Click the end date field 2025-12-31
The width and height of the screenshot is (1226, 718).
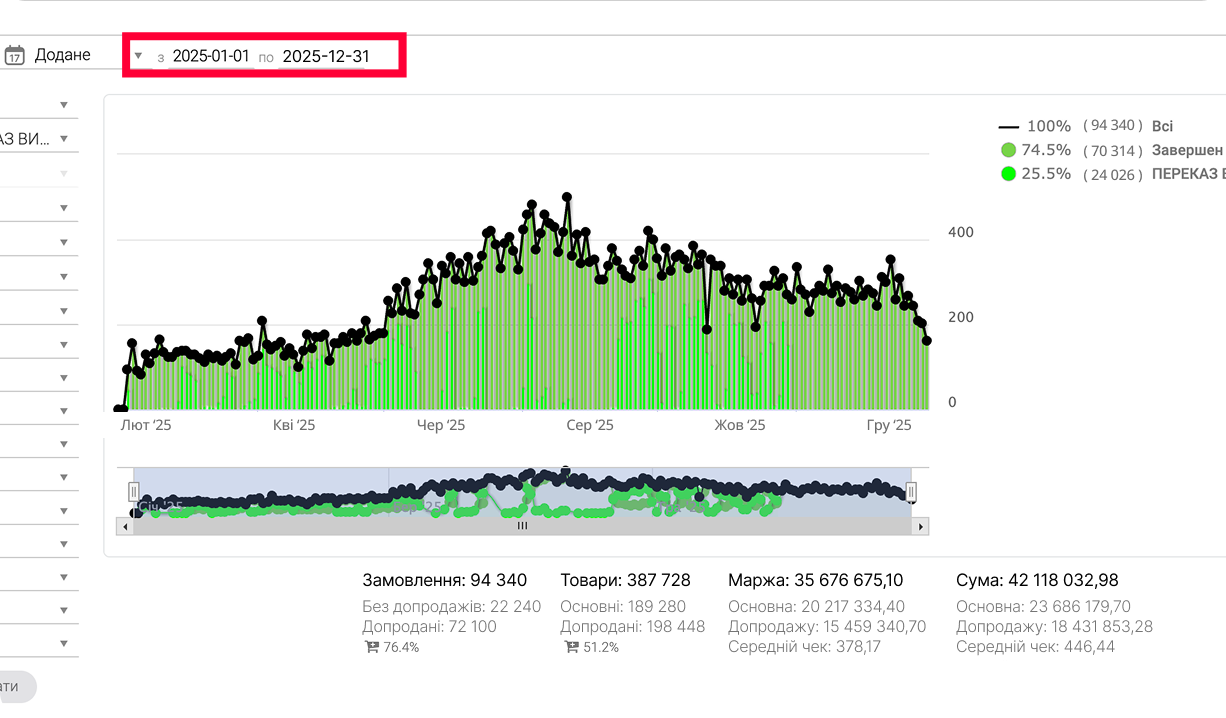[326, 56]
